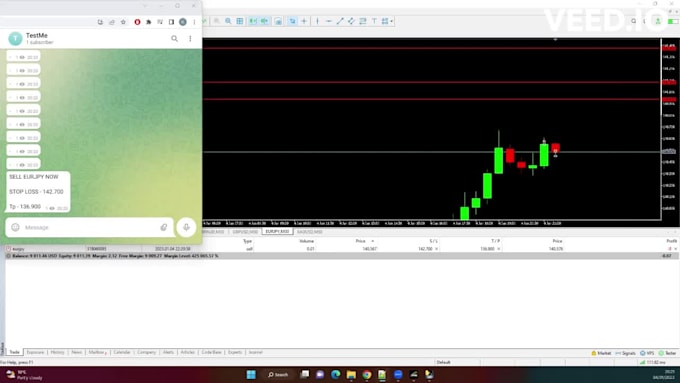The image size is (680, 383).
Task: Open the Mailbox tab in Toolbox
Action: [97, 352]
